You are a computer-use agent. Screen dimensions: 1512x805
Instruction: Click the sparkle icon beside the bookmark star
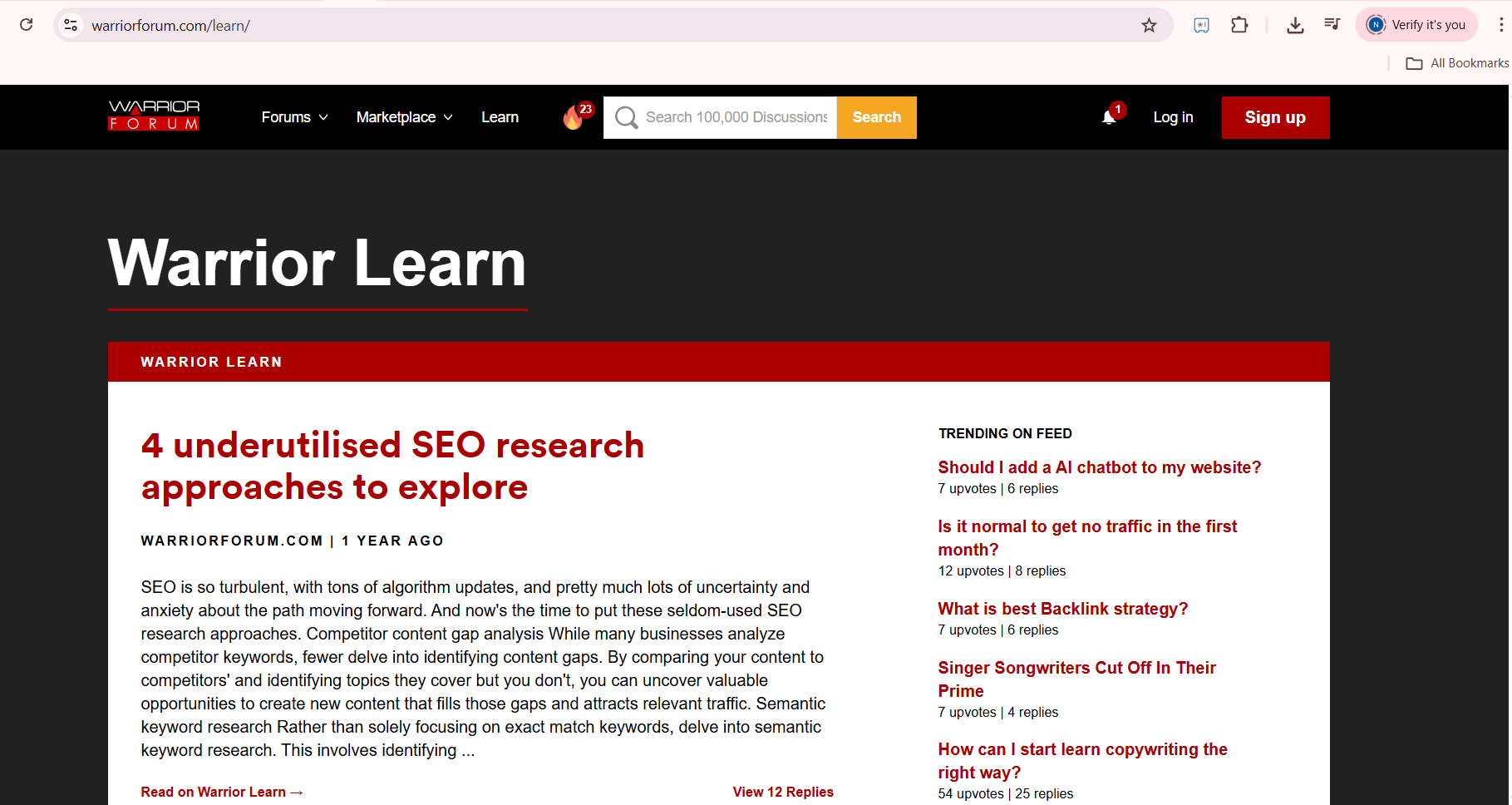1201,25
